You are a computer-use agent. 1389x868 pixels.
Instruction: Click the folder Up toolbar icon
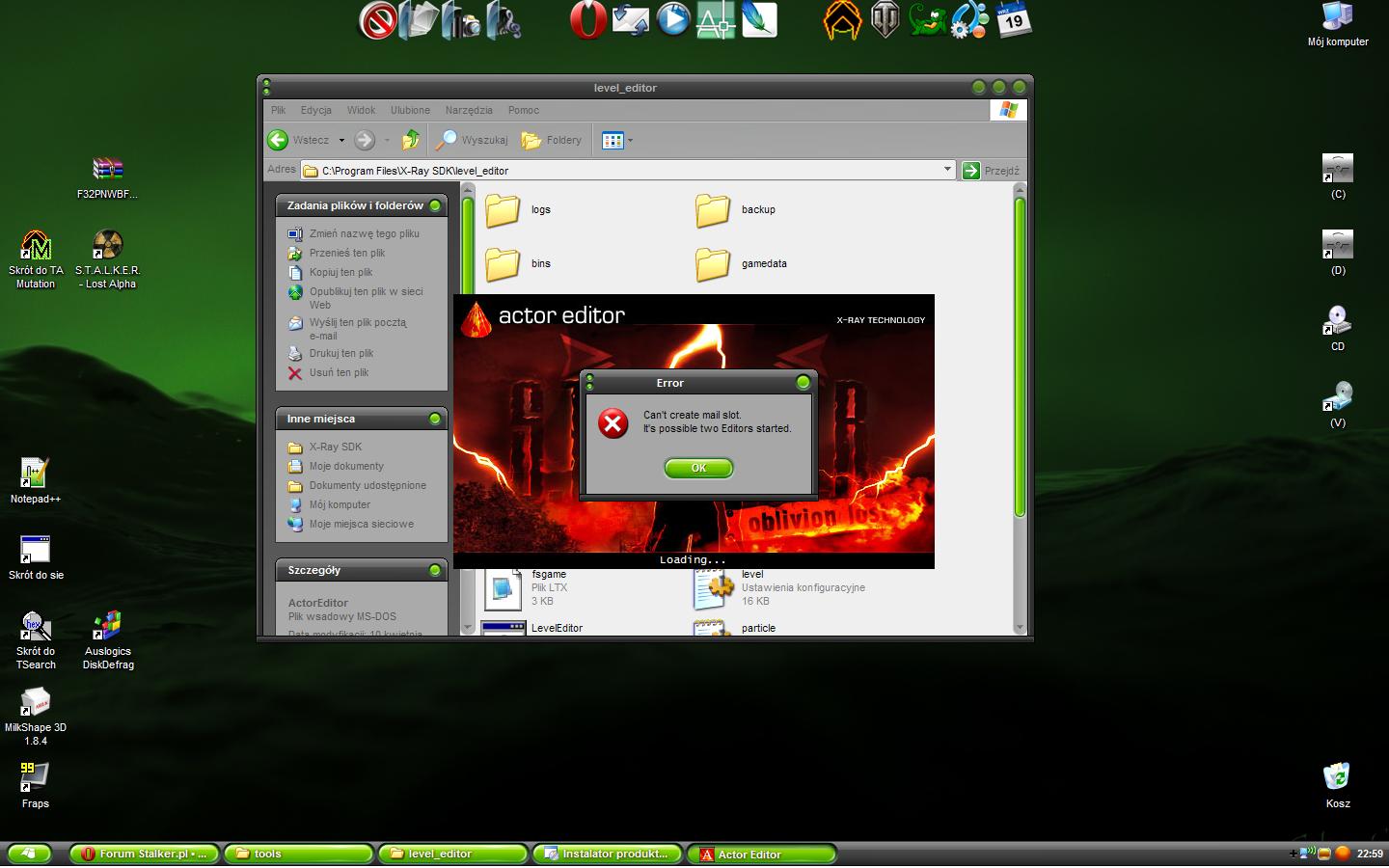coord(411,141)
